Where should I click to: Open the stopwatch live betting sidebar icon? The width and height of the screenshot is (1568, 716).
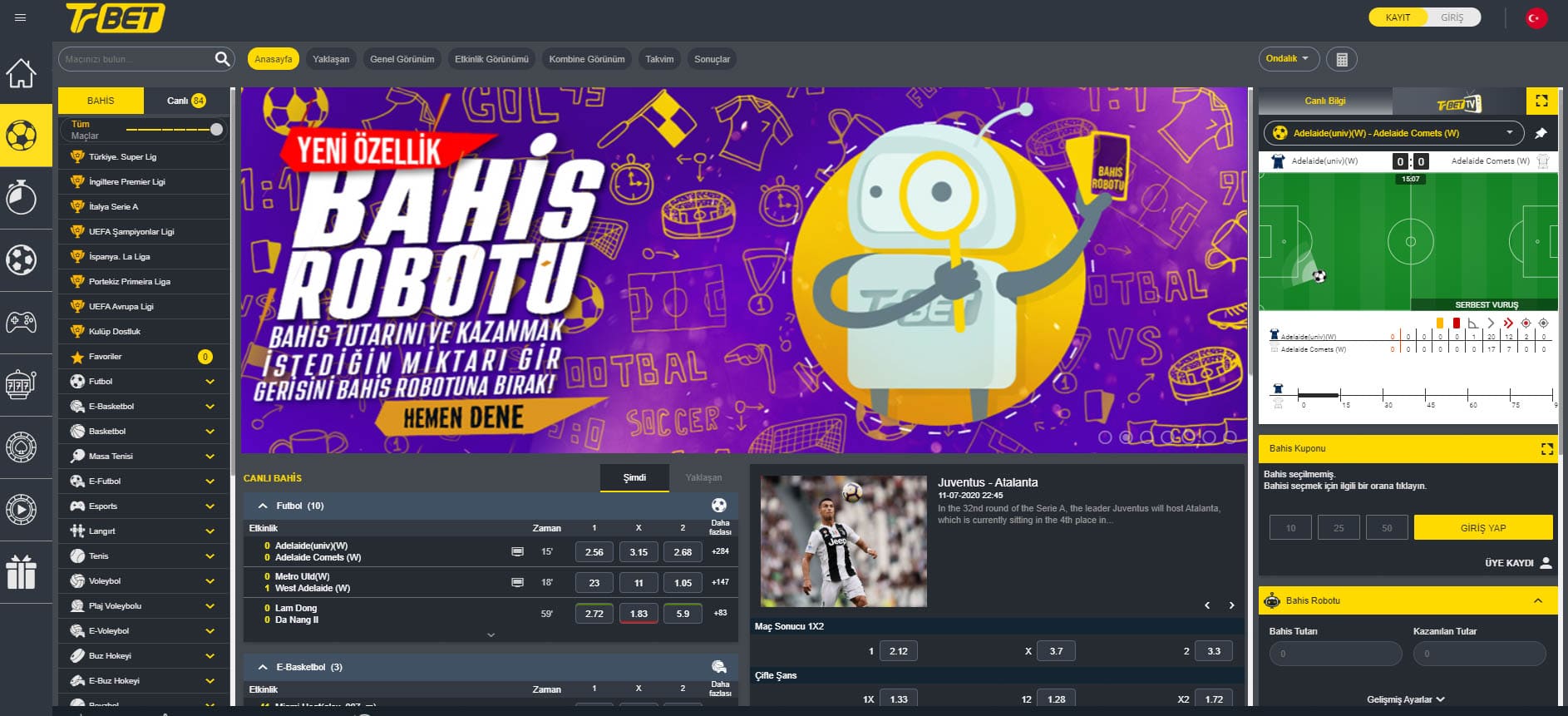[x=22, y=197]
